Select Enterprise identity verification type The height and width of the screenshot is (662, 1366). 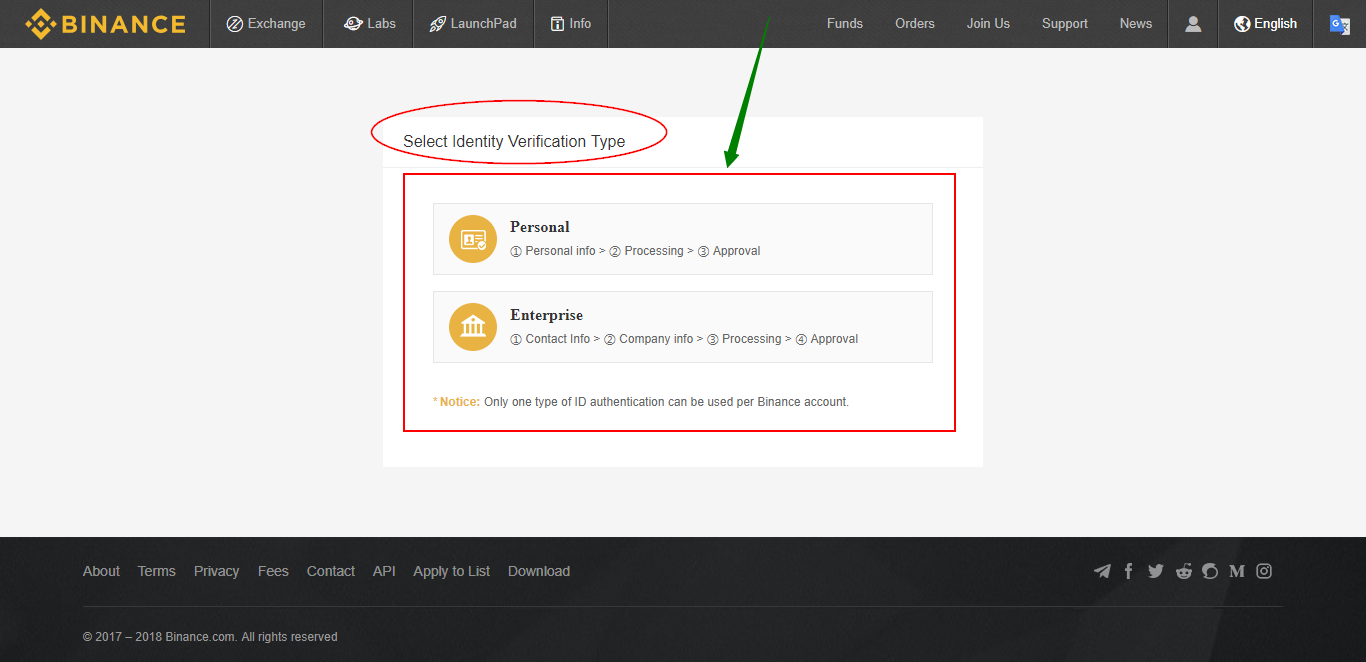pyautogui.click(x=683, y=327)
